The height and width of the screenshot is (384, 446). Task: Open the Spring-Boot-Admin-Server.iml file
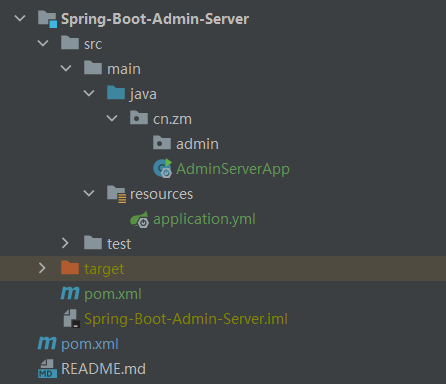tap(186, 319)
